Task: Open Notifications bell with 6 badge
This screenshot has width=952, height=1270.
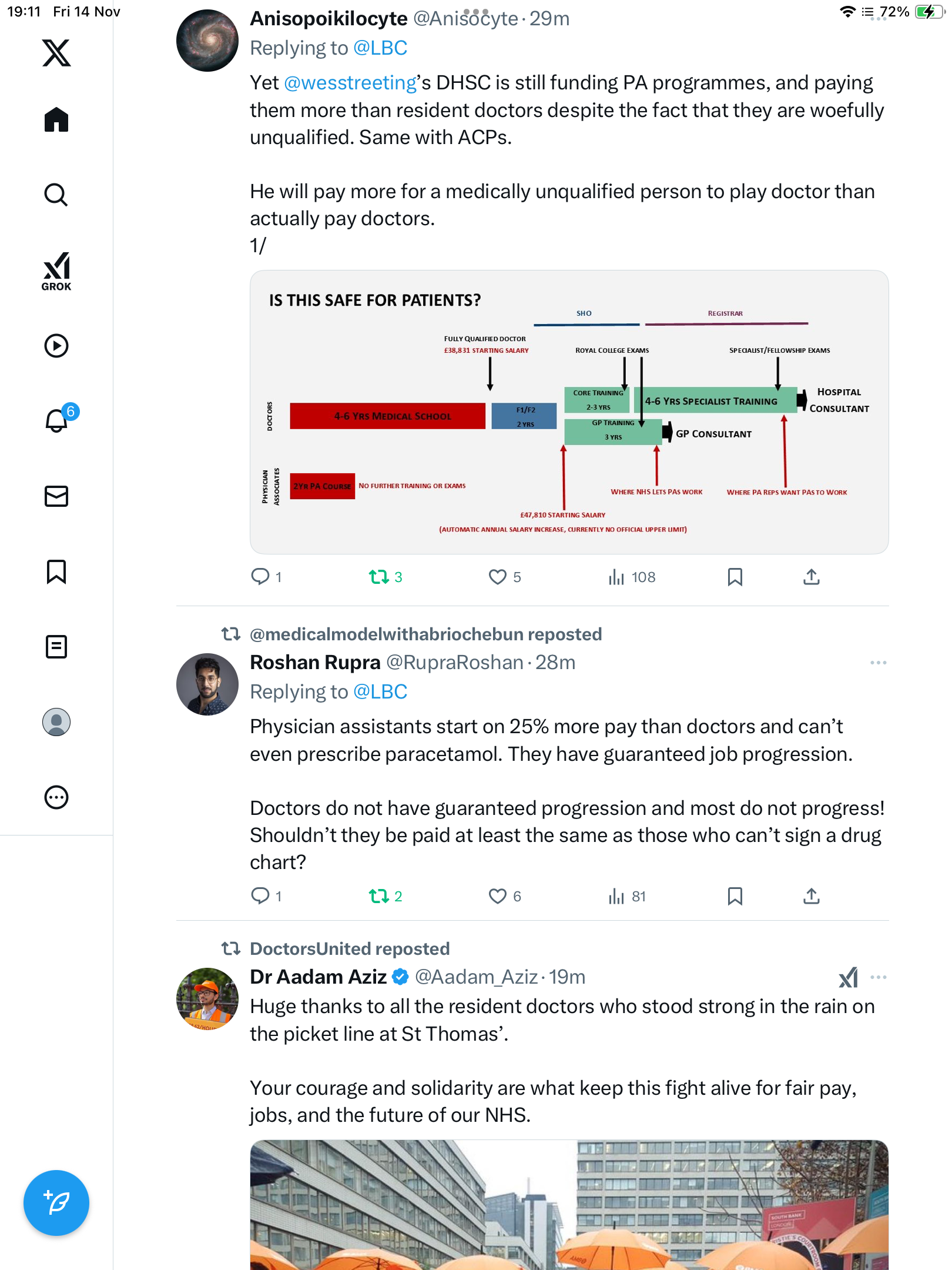Action: pos(57,420)
